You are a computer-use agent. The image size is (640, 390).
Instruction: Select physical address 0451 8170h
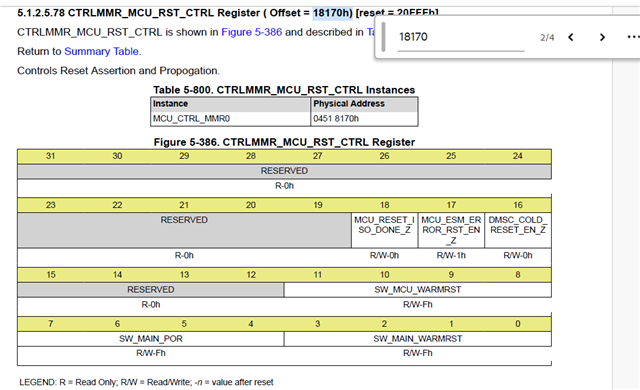pos(364,119)
